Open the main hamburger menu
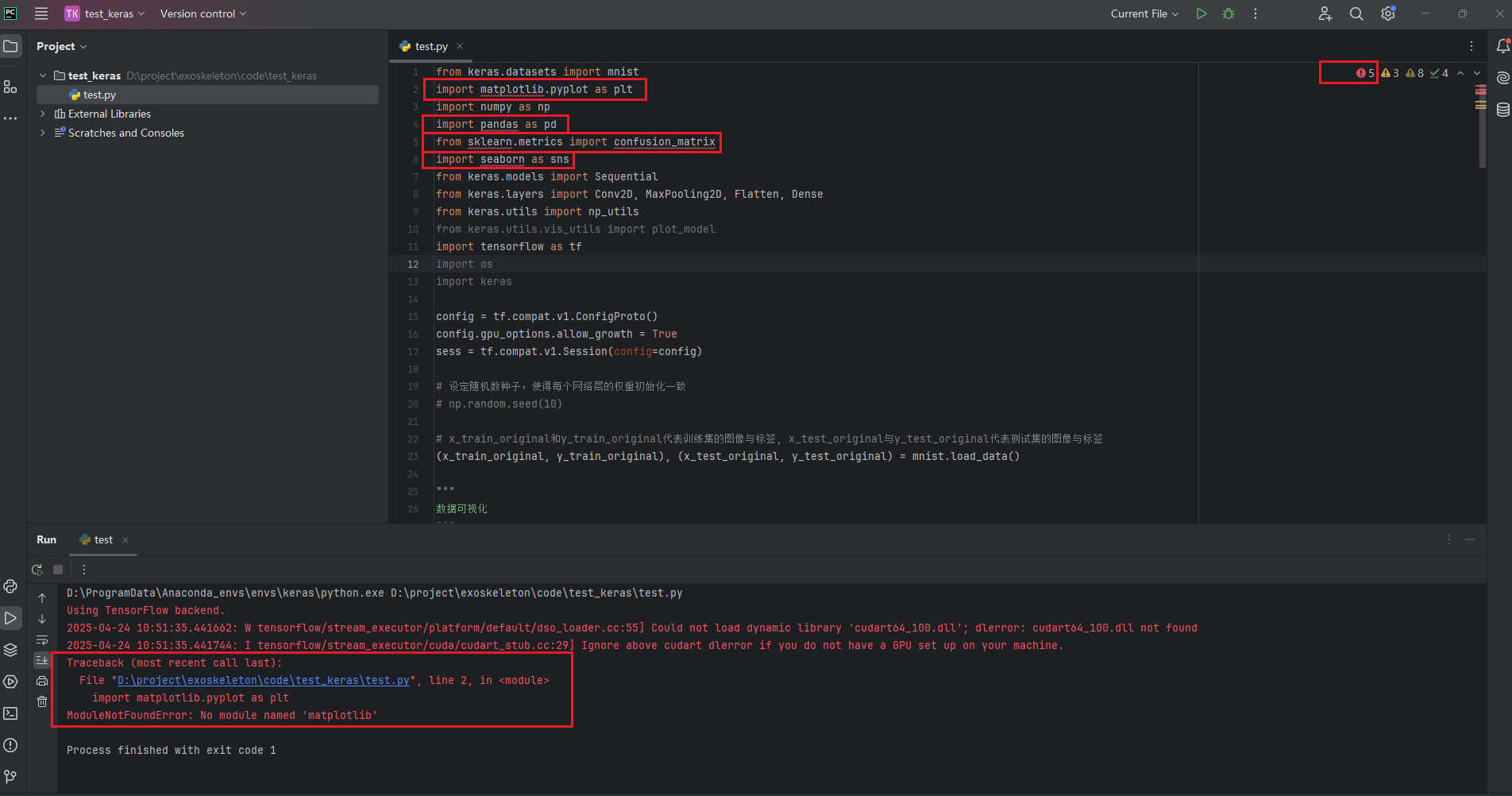Viewport: 1512px width, 796px height. click(x=41, y=14)
